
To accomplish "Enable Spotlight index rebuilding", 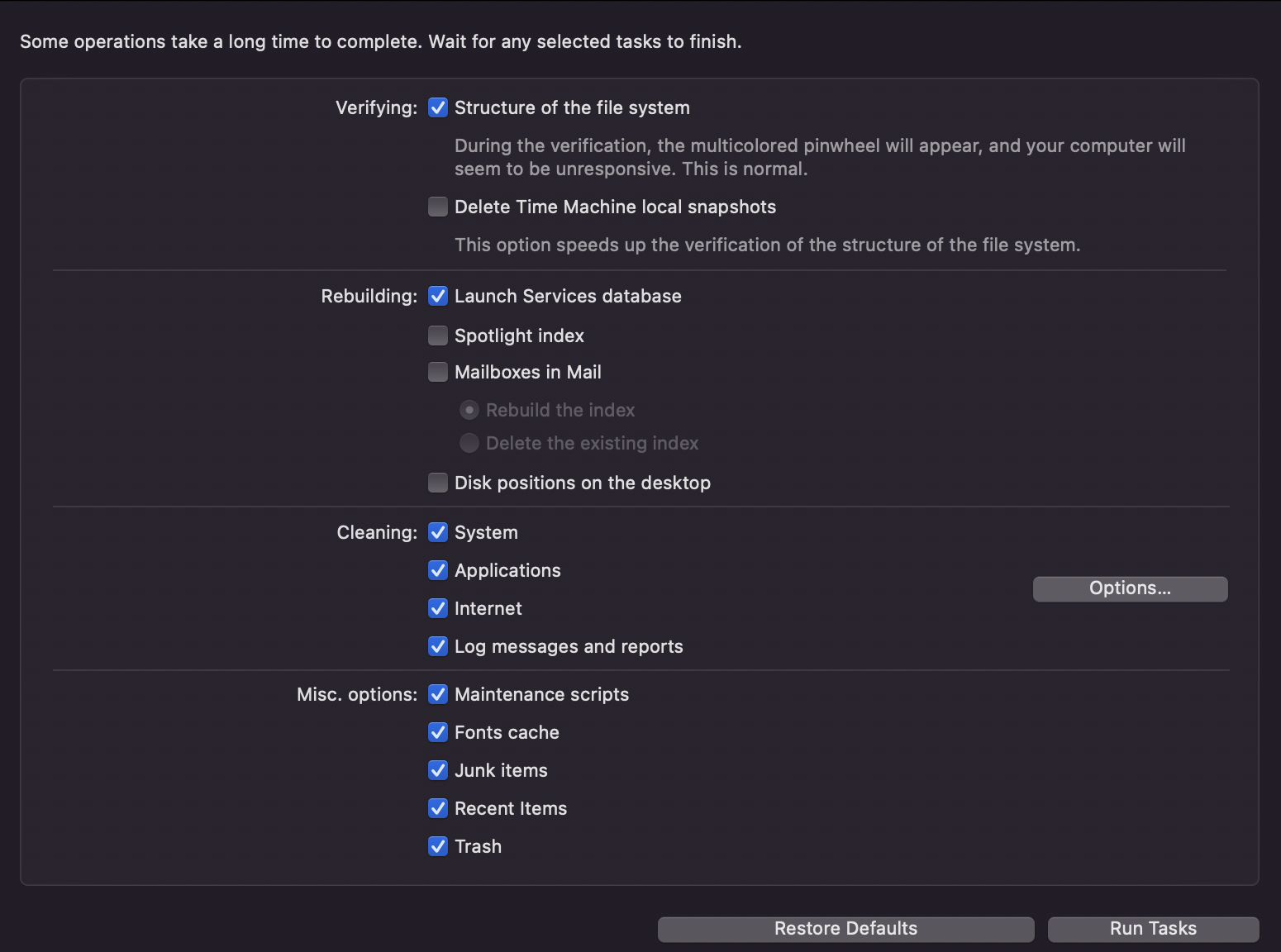I will 438,336.
